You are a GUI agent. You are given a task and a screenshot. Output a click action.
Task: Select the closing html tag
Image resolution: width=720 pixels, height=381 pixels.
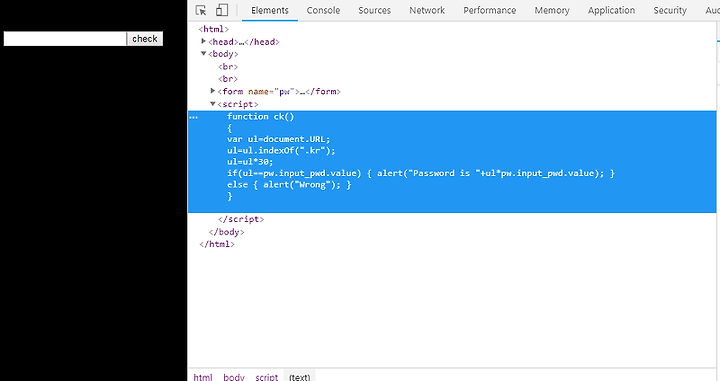point(217,244)
